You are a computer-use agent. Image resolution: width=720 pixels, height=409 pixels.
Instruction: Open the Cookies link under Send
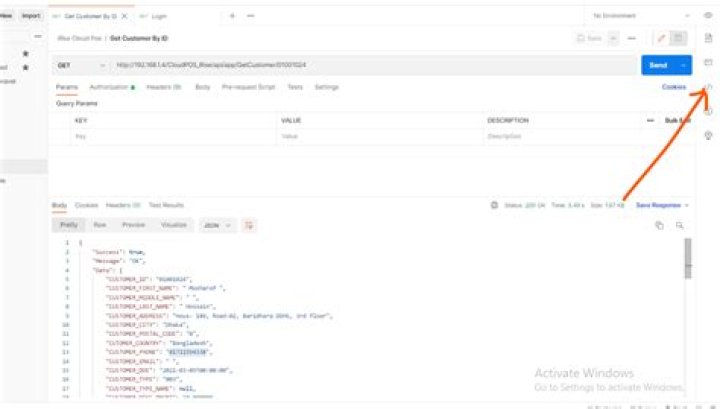coord(674,87)
